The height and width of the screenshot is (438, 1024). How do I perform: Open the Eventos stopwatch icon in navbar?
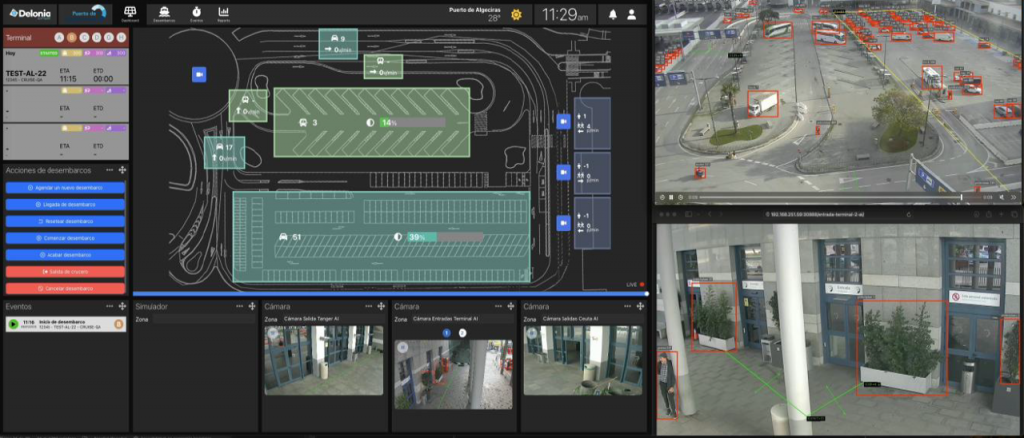(x=197, y=13)
